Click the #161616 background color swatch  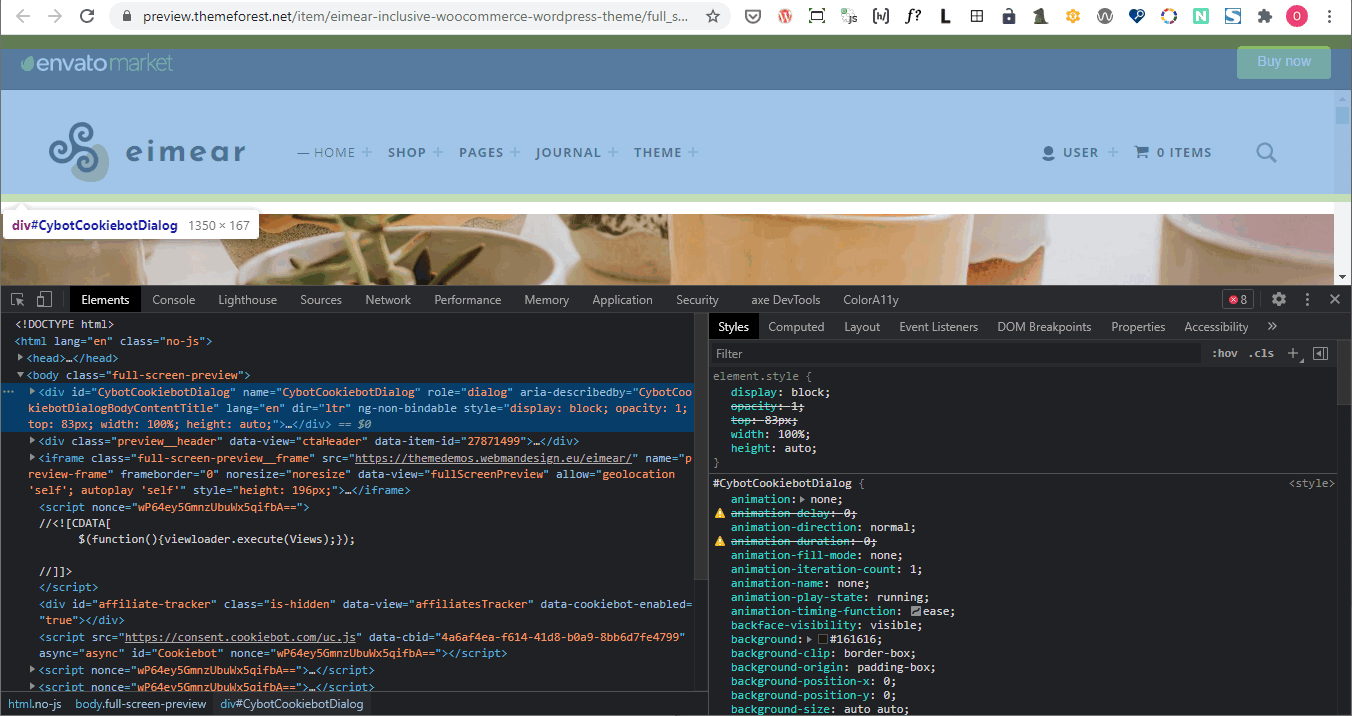pos(823,639)
